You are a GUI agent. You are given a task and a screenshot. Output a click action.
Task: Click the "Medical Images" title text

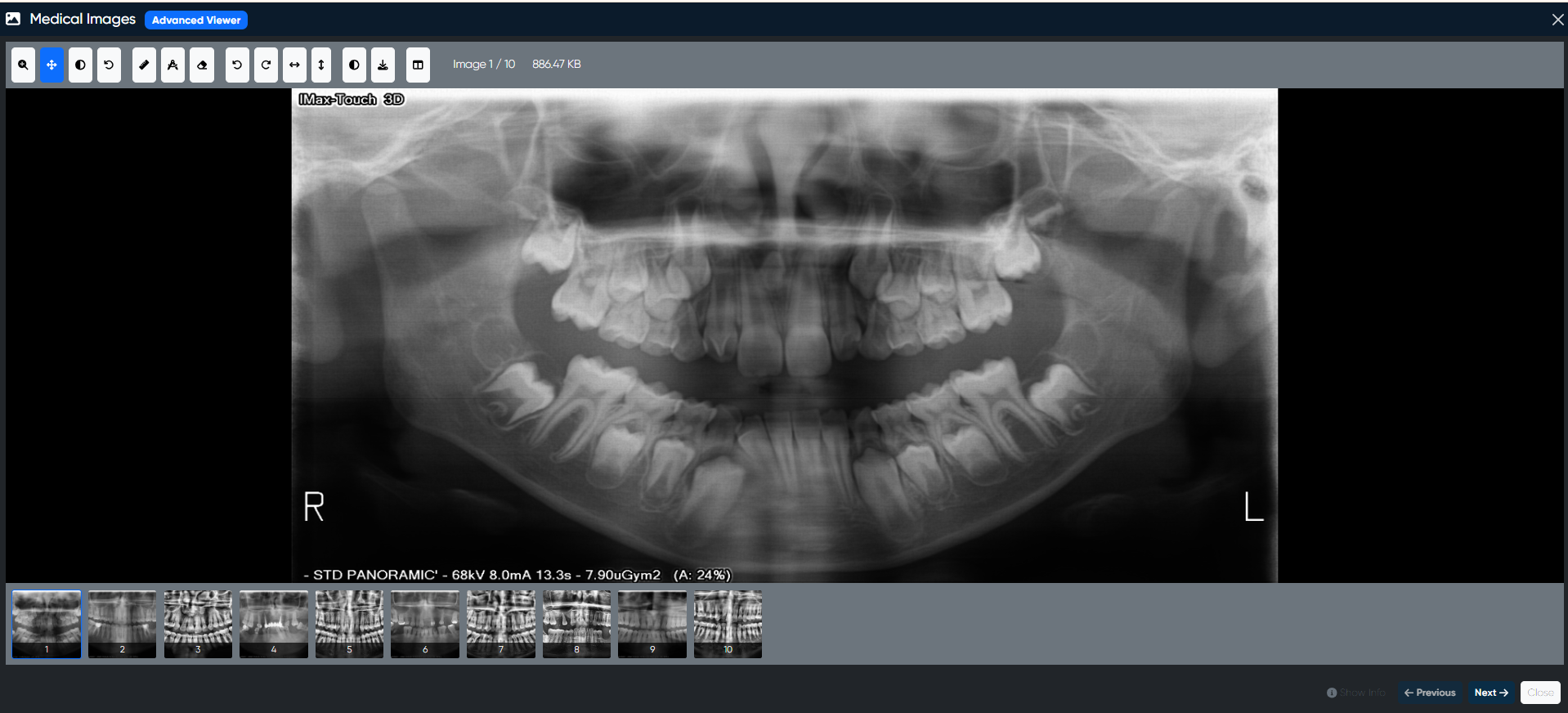[83, 19]
